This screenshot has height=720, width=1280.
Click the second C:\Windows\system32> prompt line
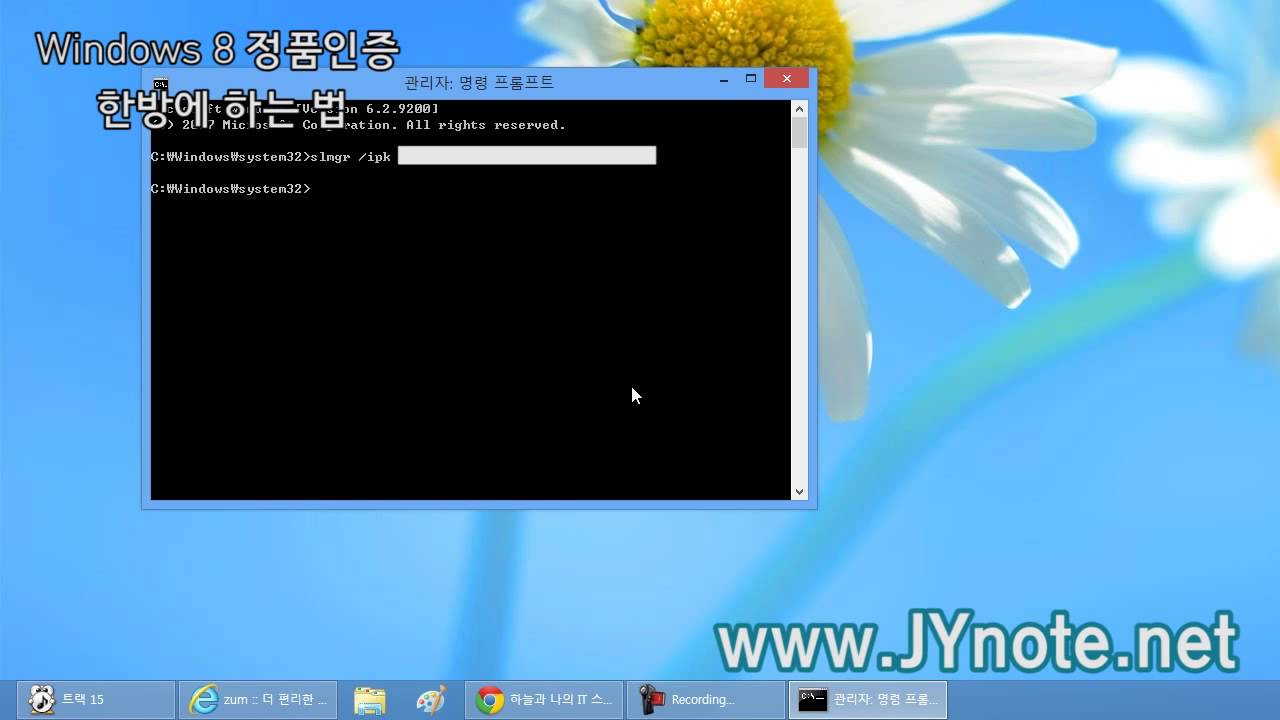pyautogui.click(x=231, y=189)
